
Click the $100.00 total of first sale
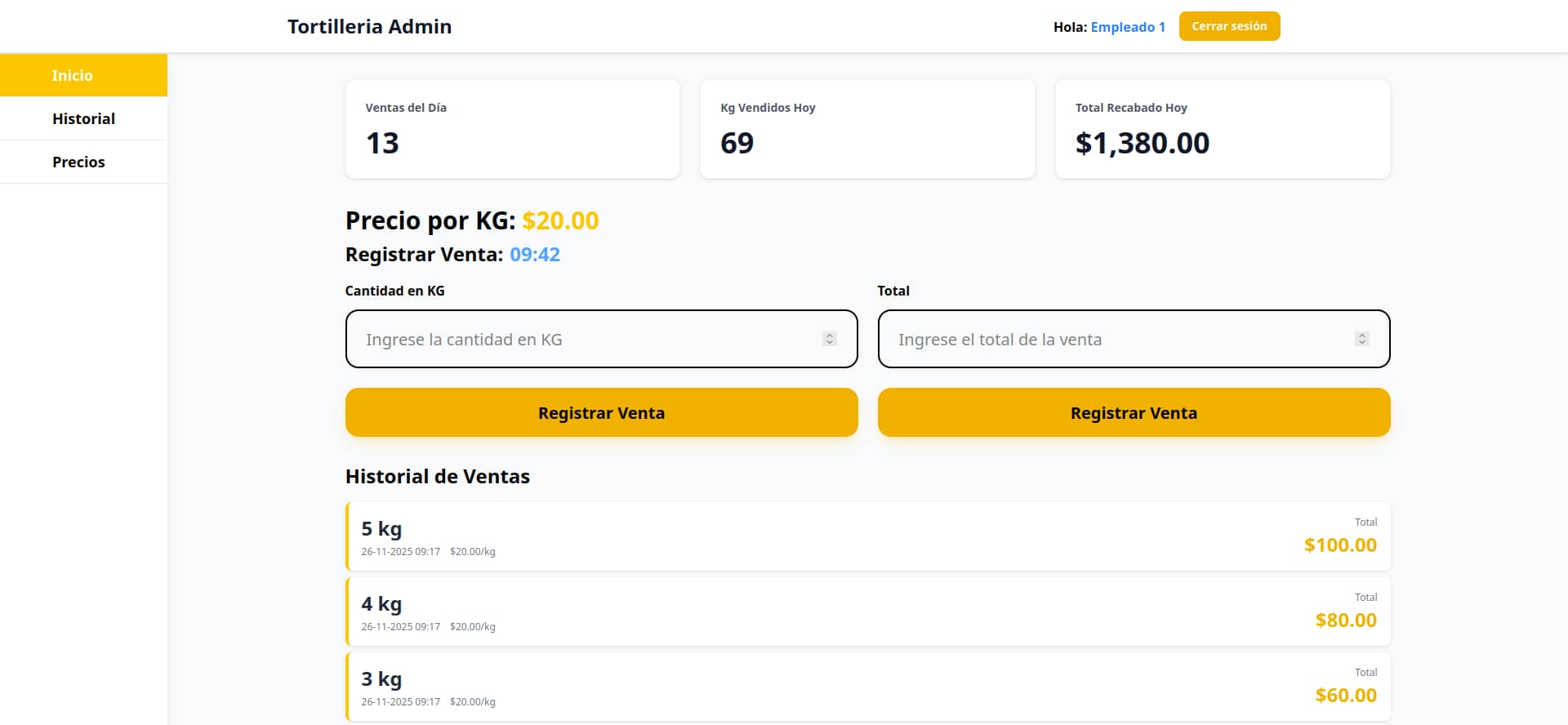coord(1340,545)
